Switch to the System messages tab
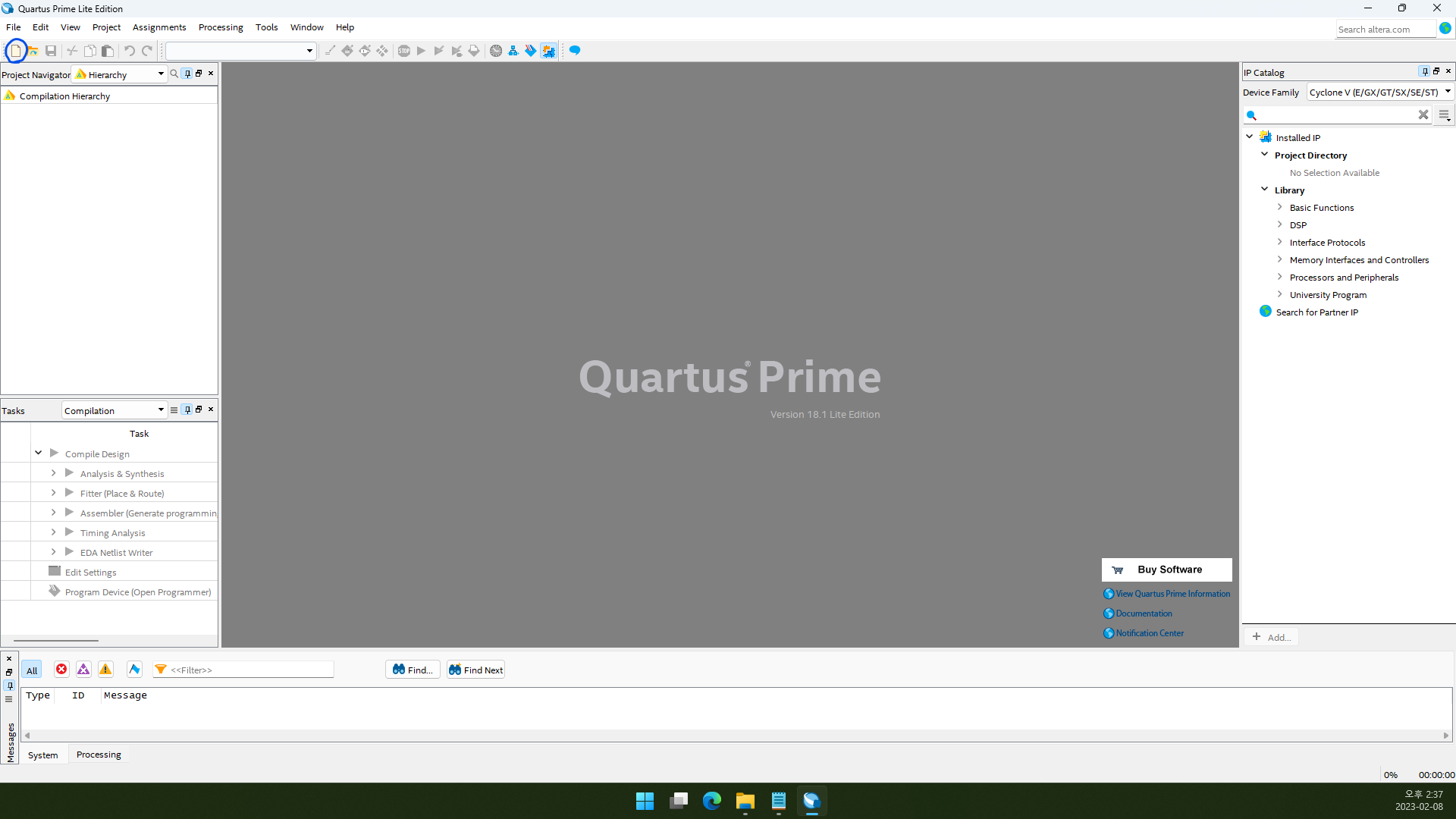 43,755
